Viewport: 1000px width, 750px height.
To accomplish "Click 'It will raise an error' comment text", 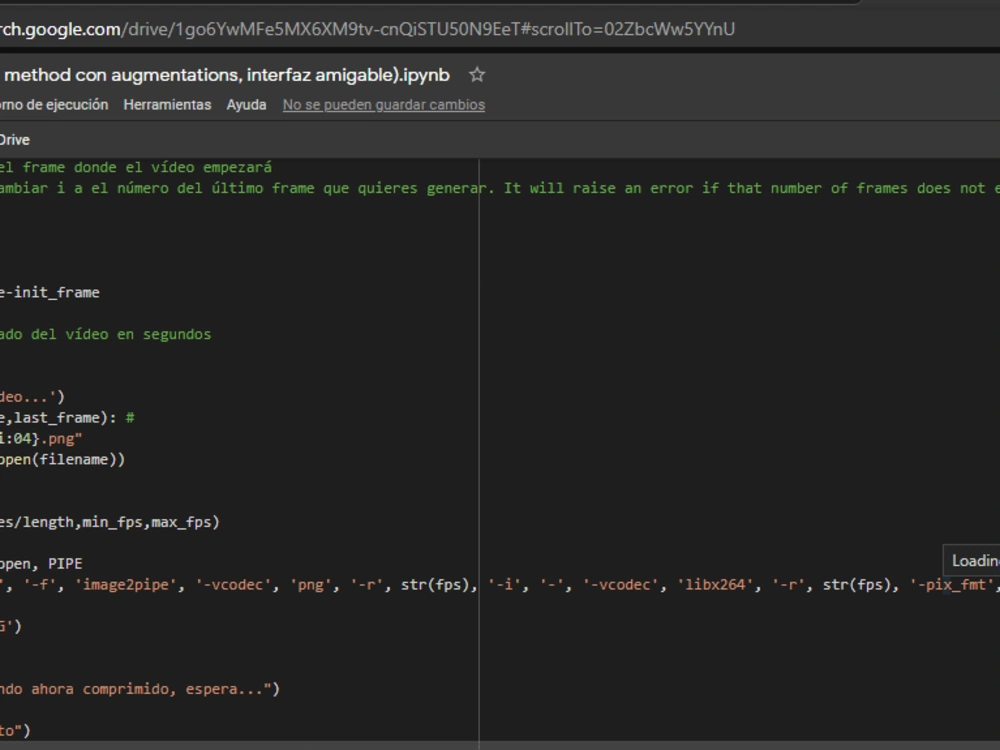I will tap(599, 188).
